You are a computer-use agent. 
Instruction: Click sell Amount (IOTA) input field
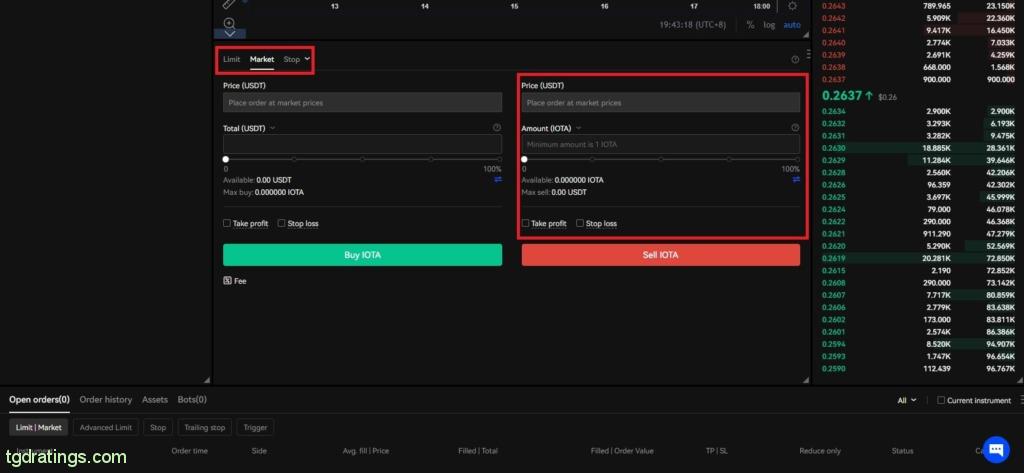(x=660, y=144)
